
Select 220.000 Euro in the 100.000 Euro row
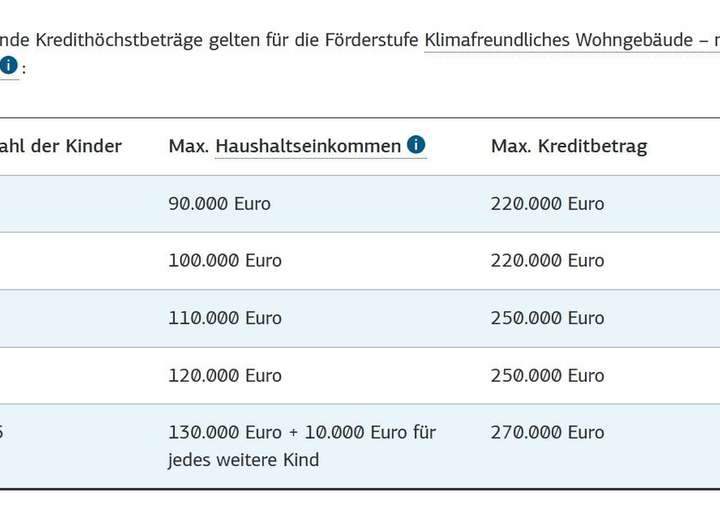pos(547,261)
